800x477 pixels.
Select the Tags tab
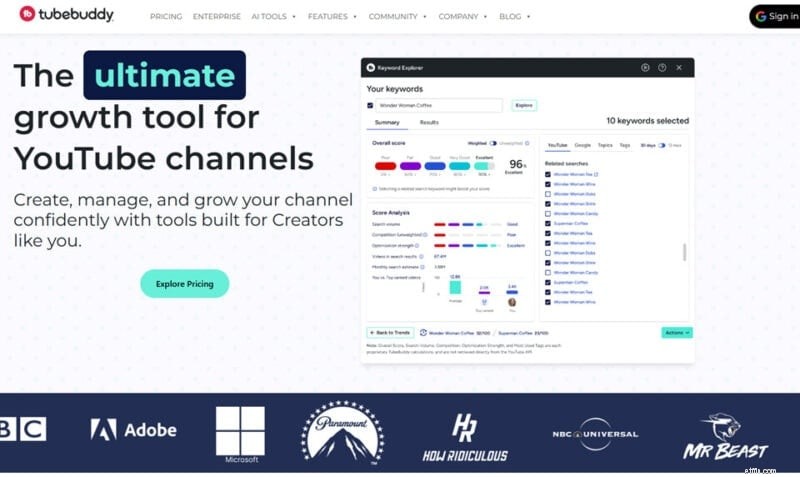625,145
